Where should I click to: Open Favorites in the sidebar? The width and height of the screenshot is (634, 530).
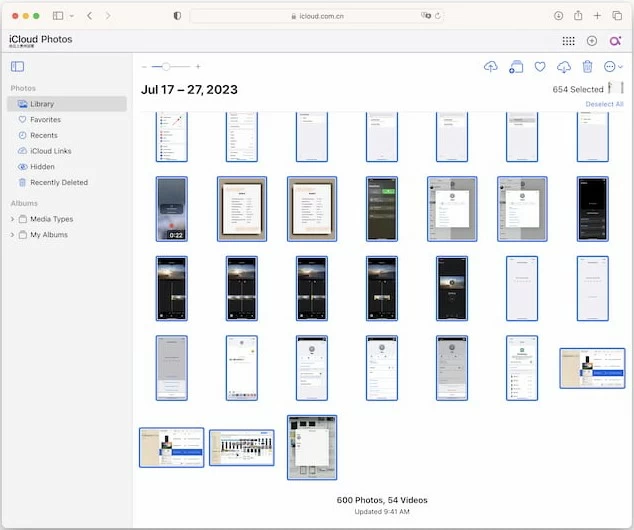[x=45, y=120]
